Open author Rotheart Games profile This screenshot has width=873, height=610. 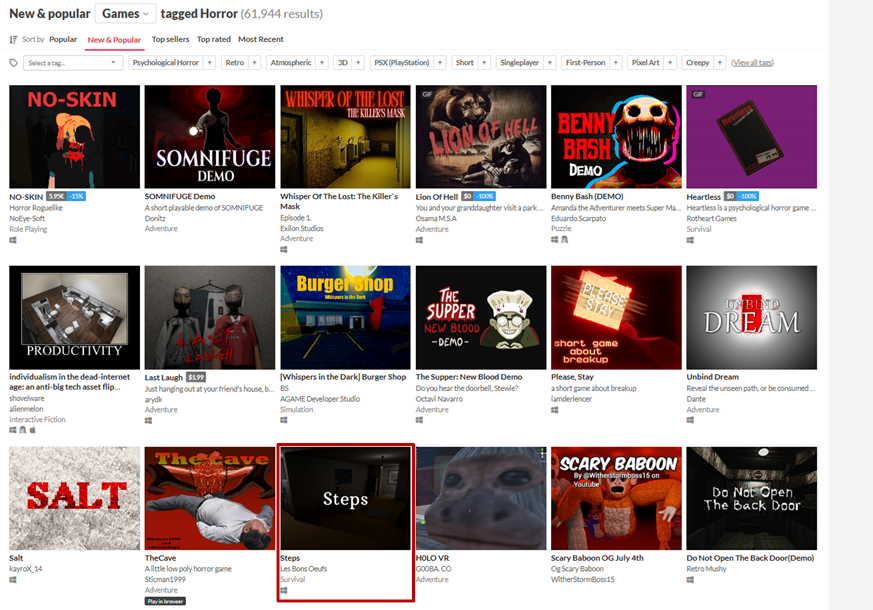click(x=712, y=218)
